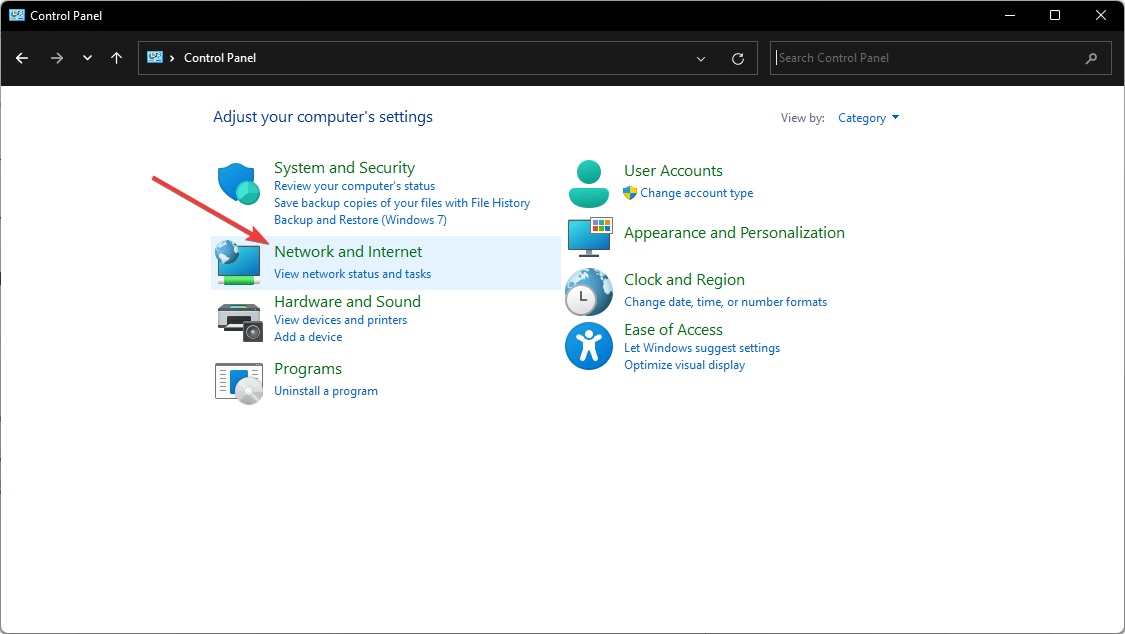Click the Refresh button in address bar
The image size is (1125, 634).
click(738, 58)
